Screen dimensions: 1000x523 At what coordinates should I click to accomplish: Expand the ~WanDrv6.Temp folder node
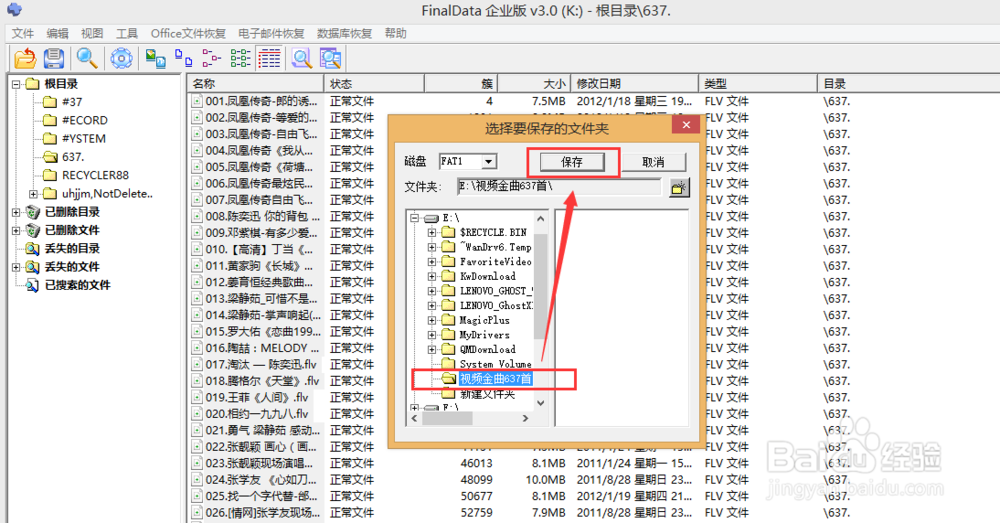(x=432, y=247)
